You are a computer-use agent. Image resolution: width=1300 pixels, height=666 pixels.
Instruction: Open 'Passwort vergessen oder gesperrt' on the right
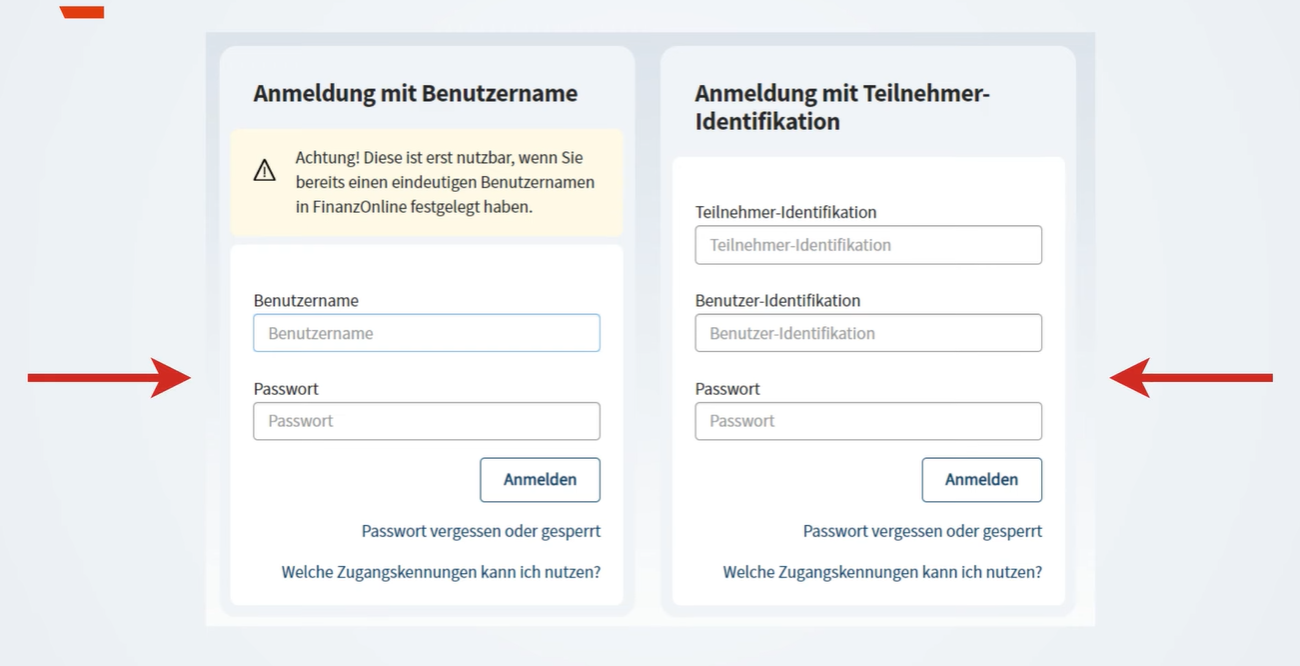point(922,531)
